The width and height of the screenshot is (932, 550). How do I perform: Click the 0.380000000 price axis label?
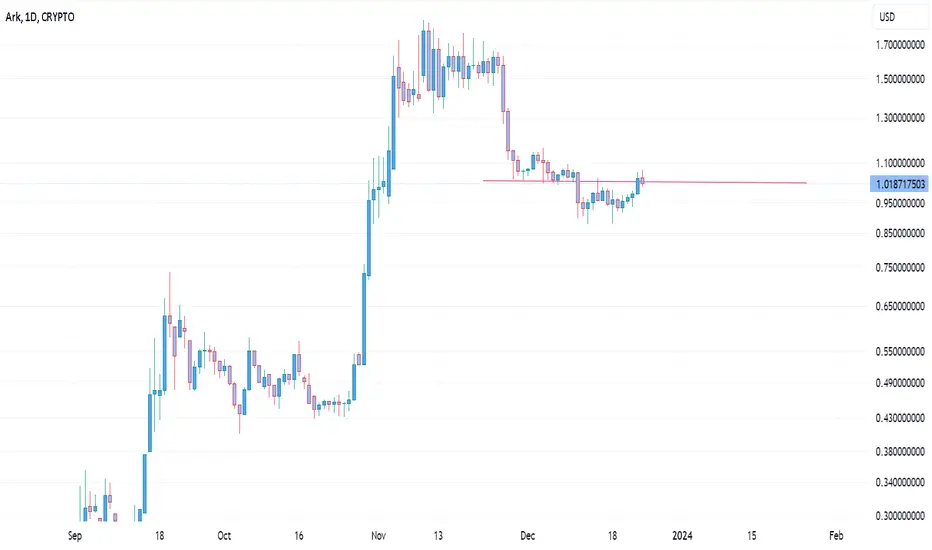(x=900, y=452)
